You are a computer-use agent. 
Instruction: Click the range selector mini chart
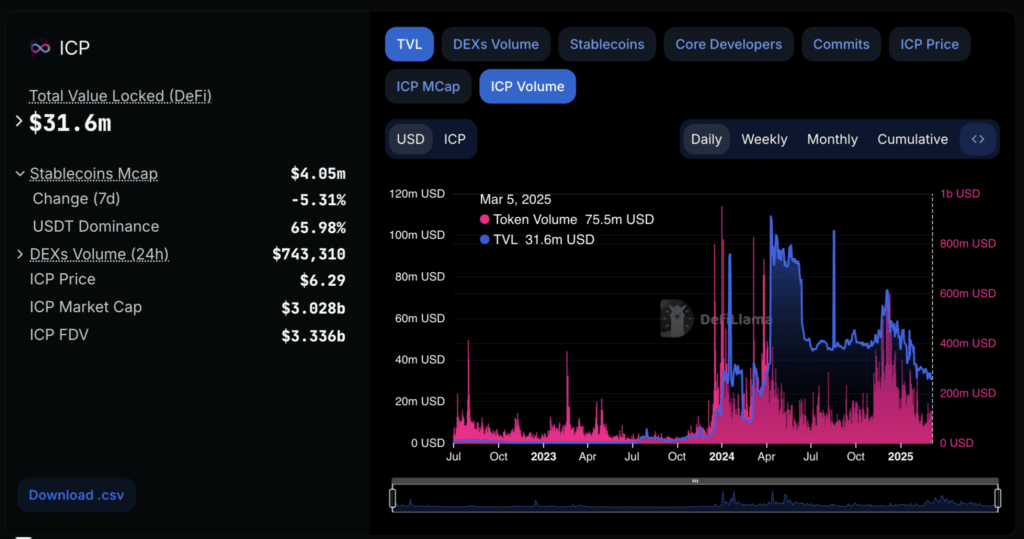pyautogui.click(x=695, y=498)
